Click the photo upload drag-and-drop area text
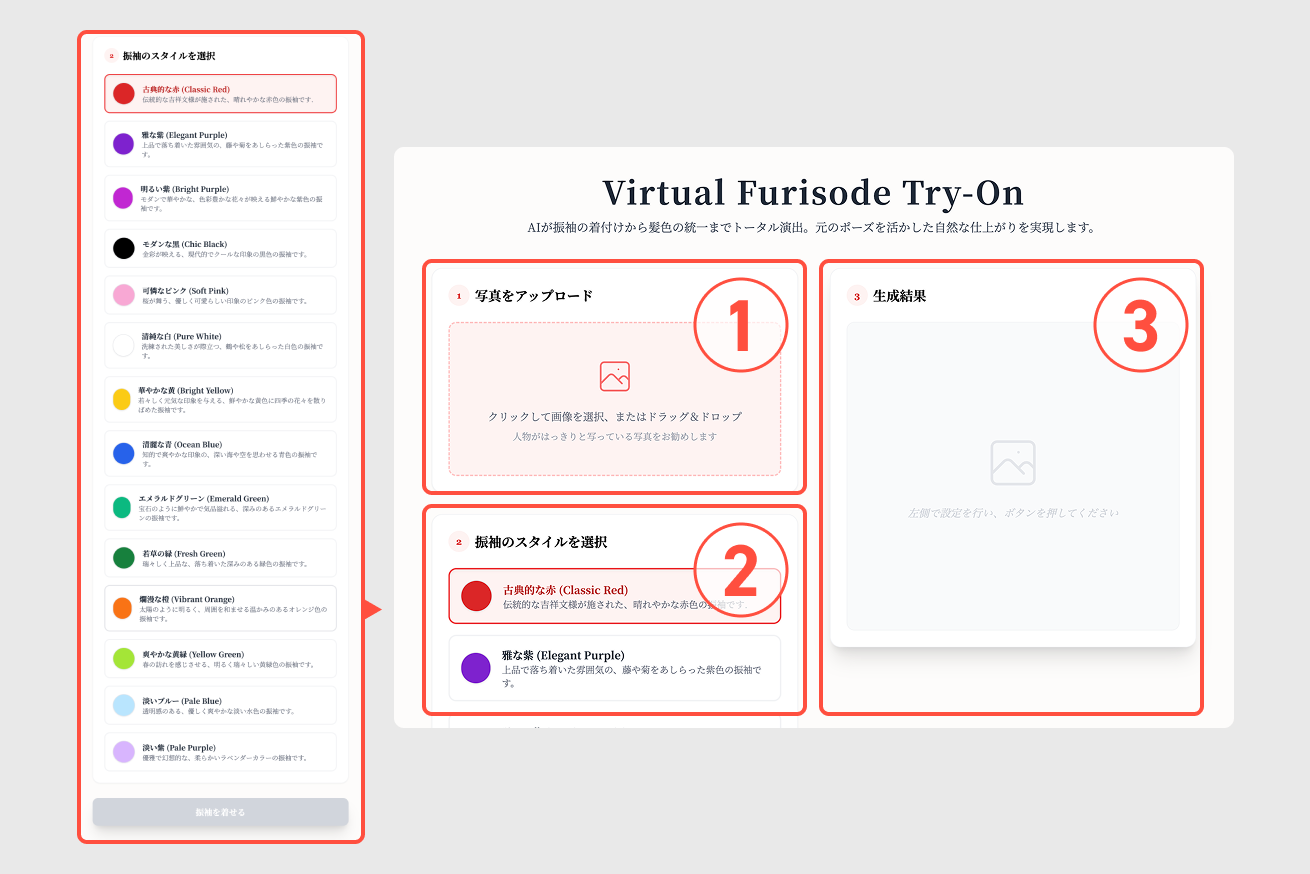 (x=614, y=417)
